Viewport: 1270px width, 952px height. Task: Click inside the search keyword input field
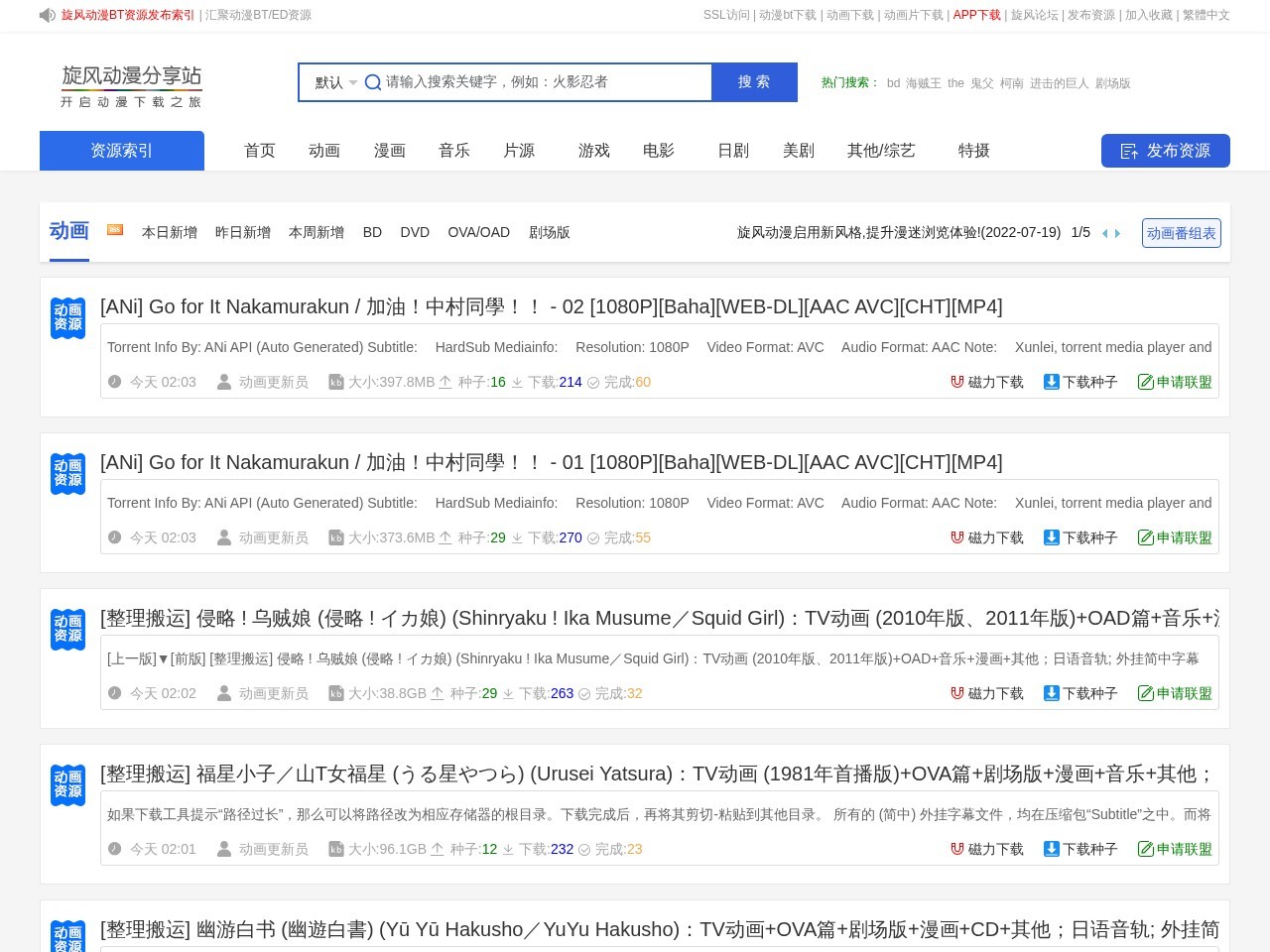point(536,82)
